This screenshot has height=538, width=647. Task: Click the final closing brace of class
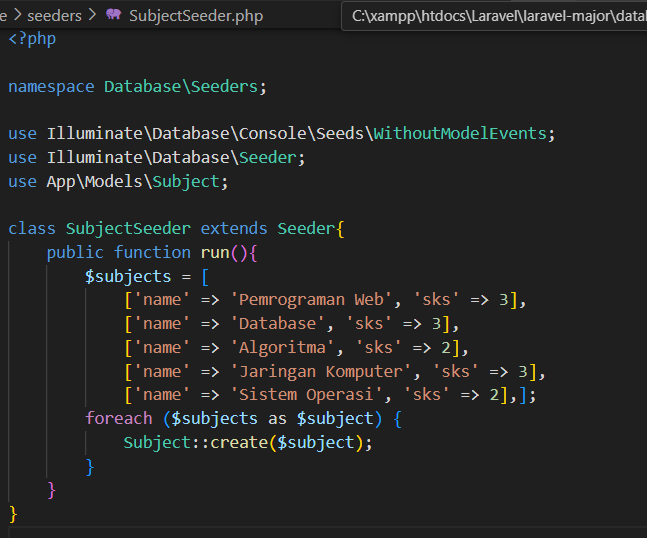click(13, 514)
